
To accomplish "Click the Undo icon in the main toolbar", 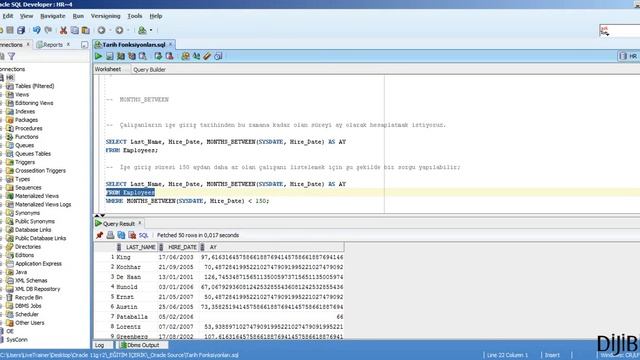I will [37, 30].
